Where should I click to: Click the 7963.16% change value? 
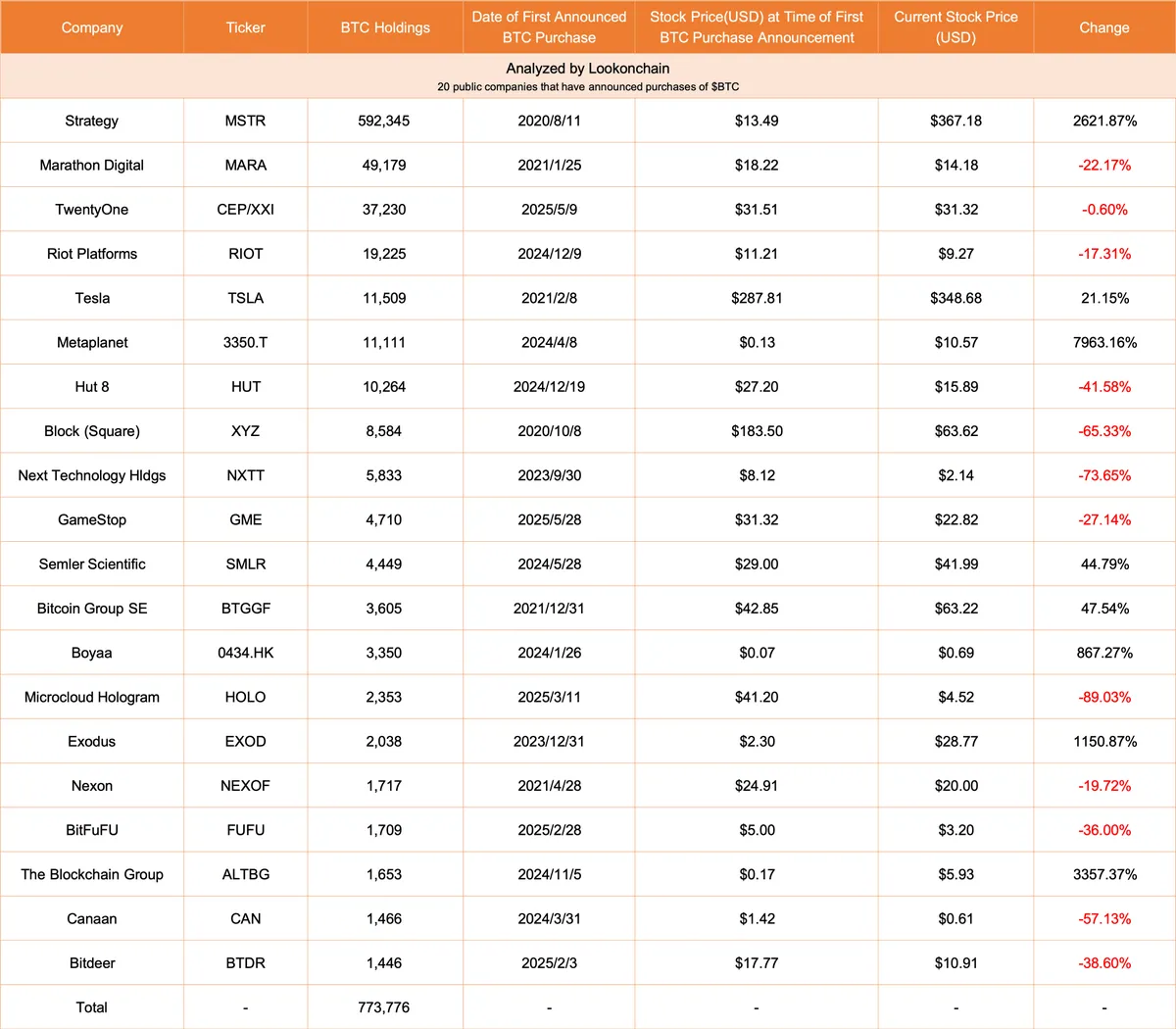(1104, 342)
